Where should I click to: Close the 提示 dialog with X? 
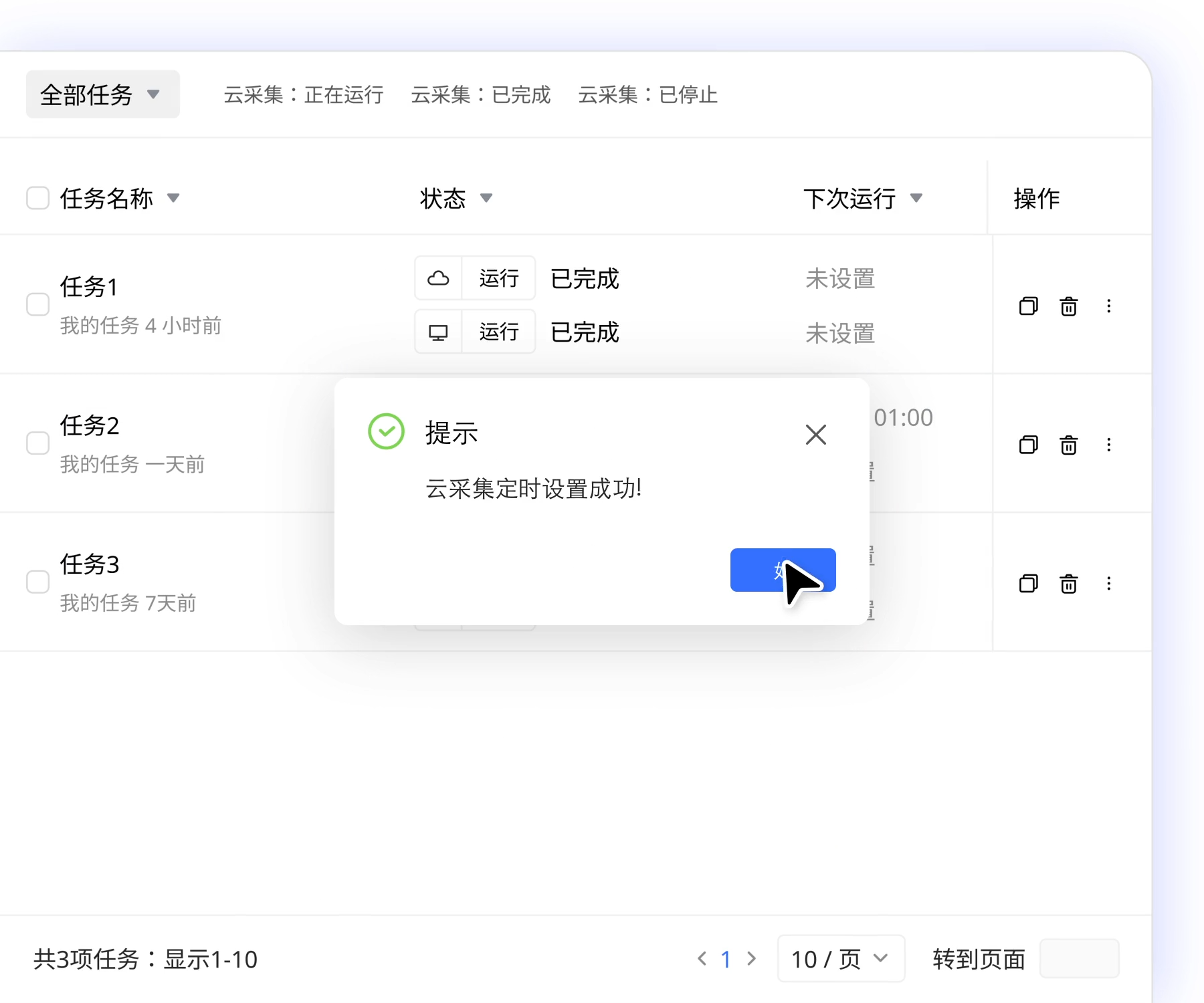coord(816,435)
